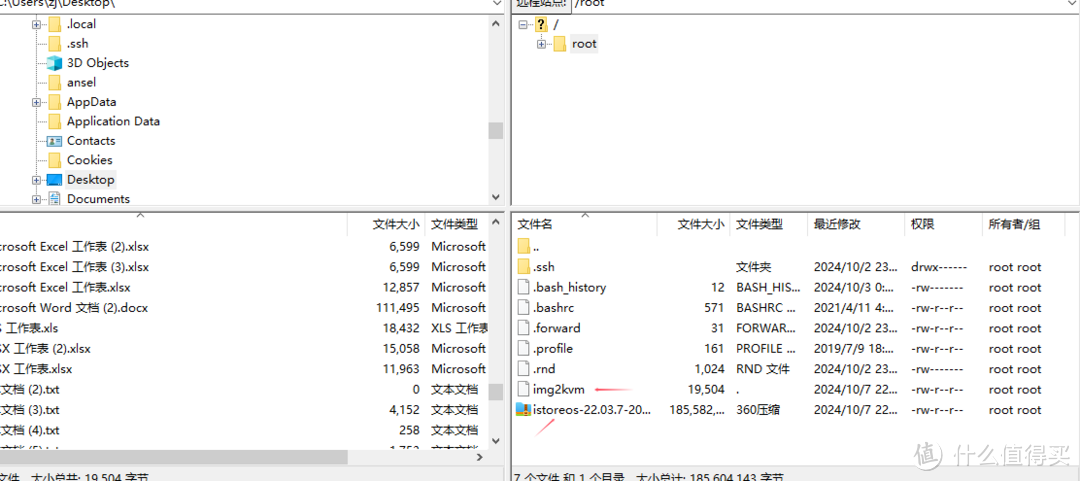This screenshot has height=481, width=1080.
Task: Select local file Word 文档 (2).docx
Action: pos(74,307)
